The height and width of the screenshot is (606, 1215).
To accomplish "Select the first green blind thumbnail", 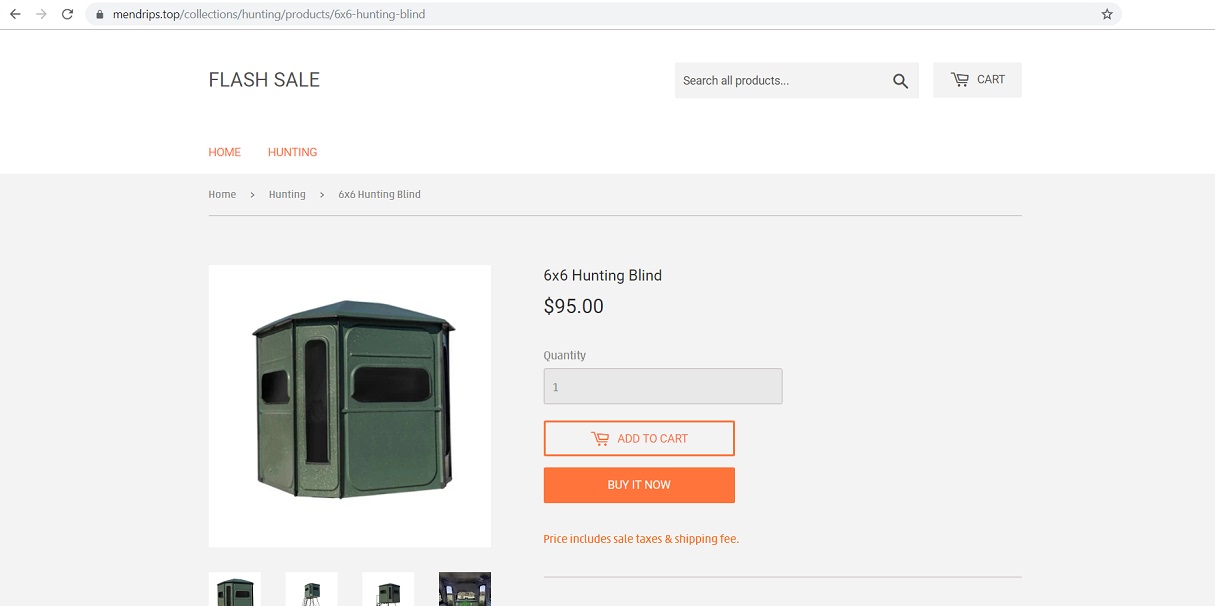I will (x=234, y=589).
